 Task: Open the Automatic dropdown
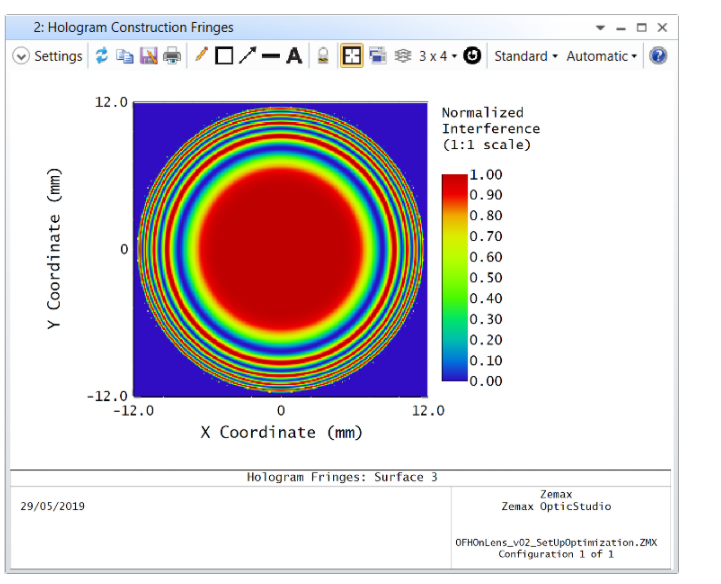(601, 56)
